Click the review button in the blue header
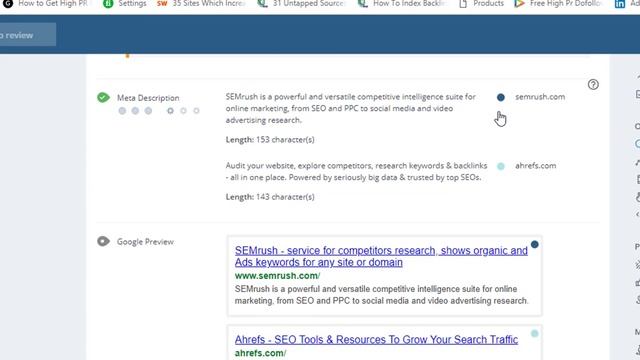This screenshot has width=640, height=360. 27,35
